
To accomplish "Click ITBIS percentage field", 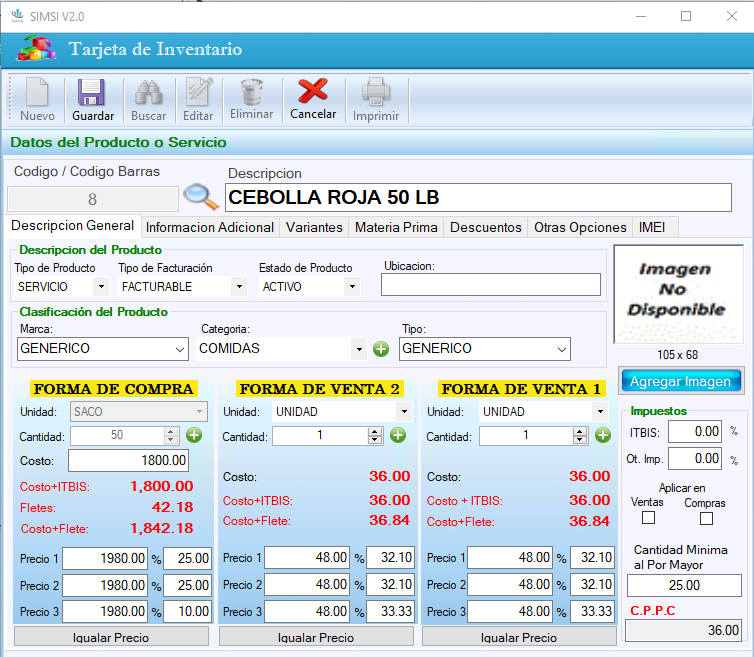I will click(x=695, y=431).
